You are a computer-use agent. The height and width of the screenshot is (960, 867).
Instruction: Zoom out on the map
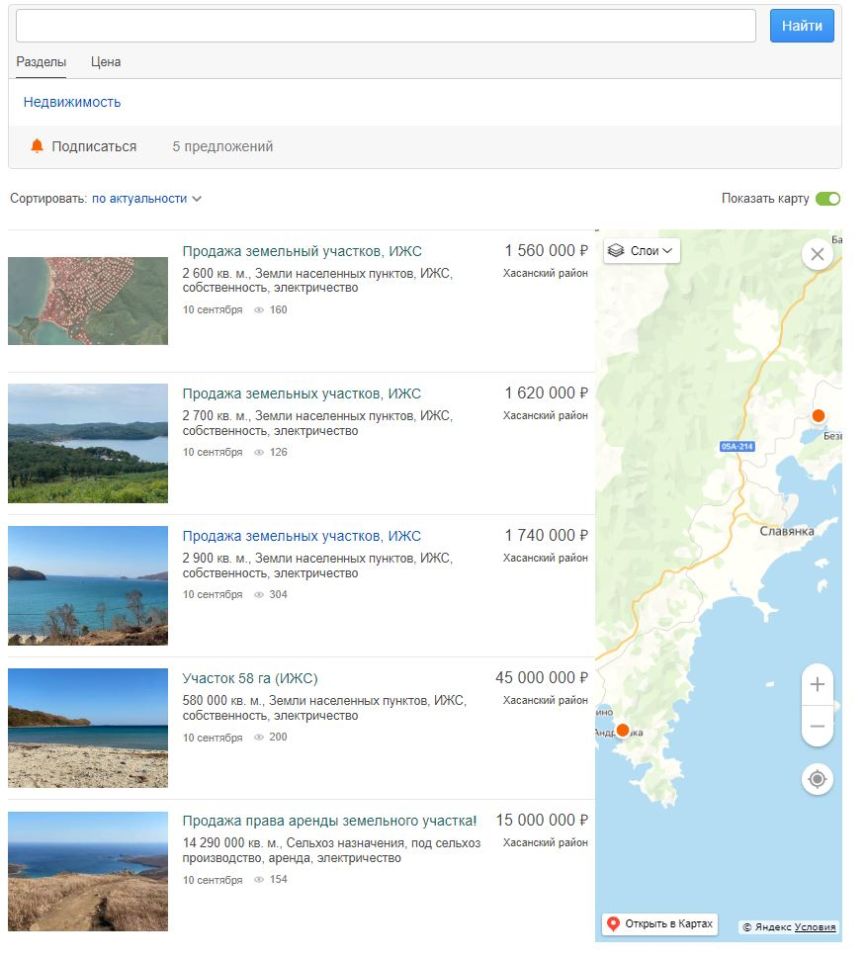click(817, 726)
